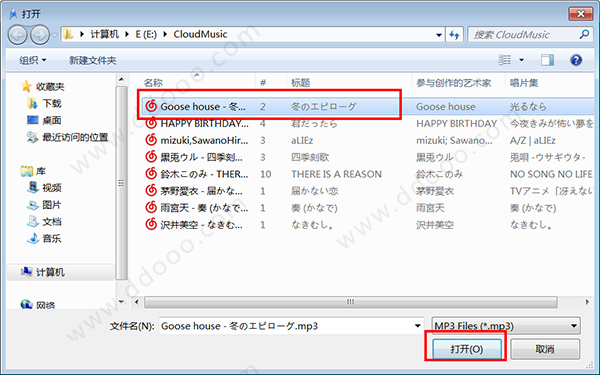Click the THERE IS A REASON title cell
Image resolution: width=600 pixels, height=375 pixels.
point(336,174)
